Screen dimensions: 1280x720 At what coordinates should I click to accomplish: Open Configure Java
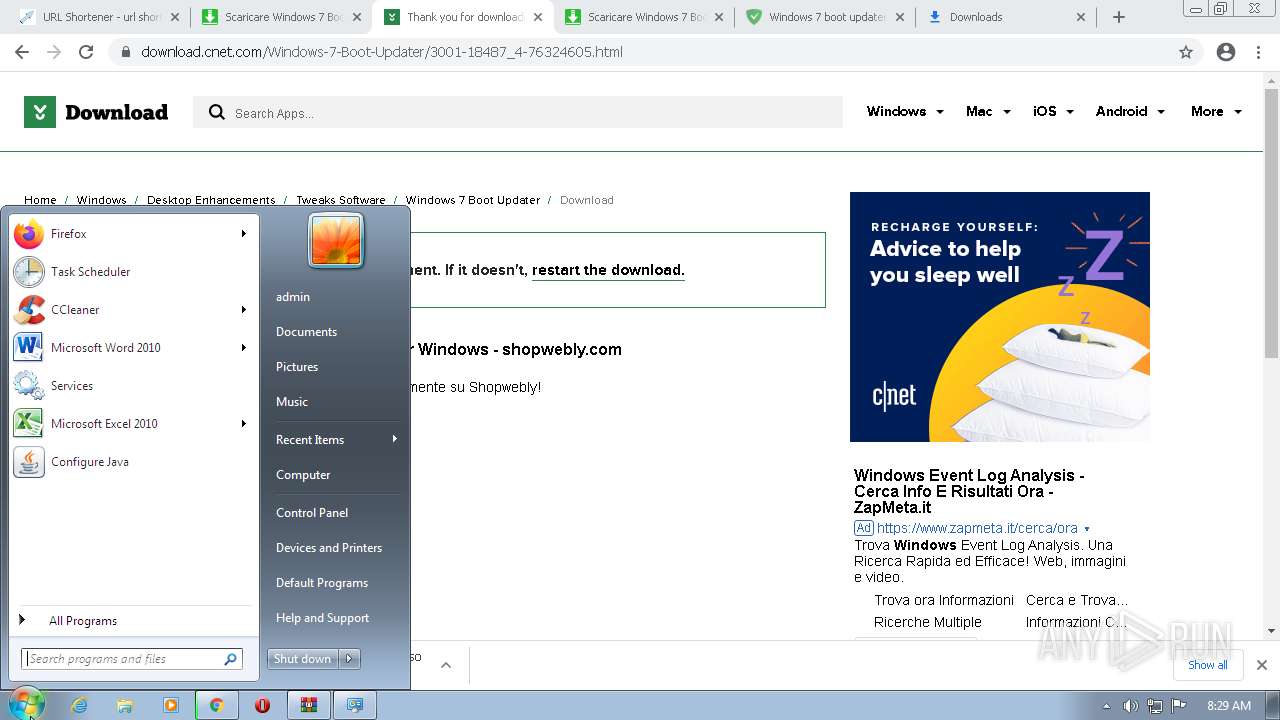(130, 462)
